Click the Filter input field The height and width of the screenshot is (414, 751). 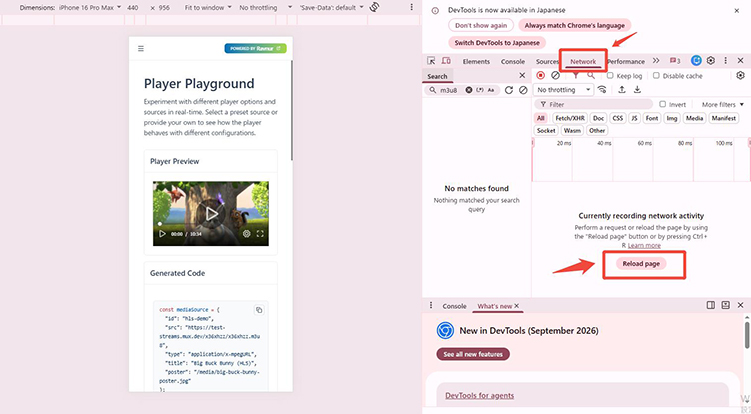point(593,104)
